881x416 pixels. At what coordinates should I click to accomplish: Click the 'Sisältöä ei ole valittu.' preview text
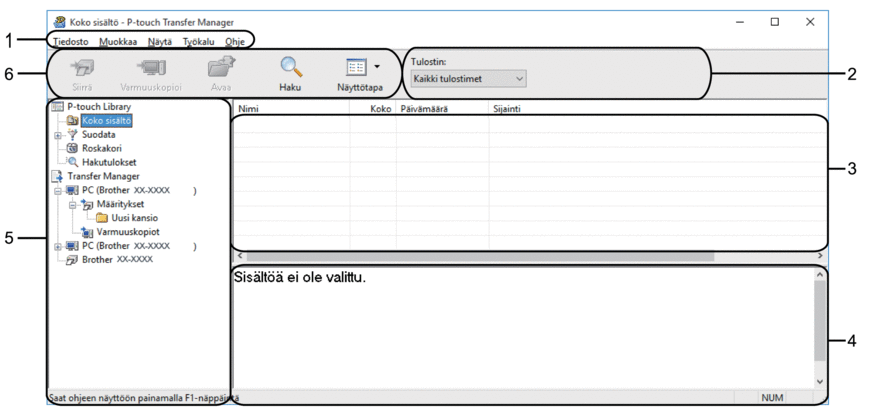pos(299,278)
